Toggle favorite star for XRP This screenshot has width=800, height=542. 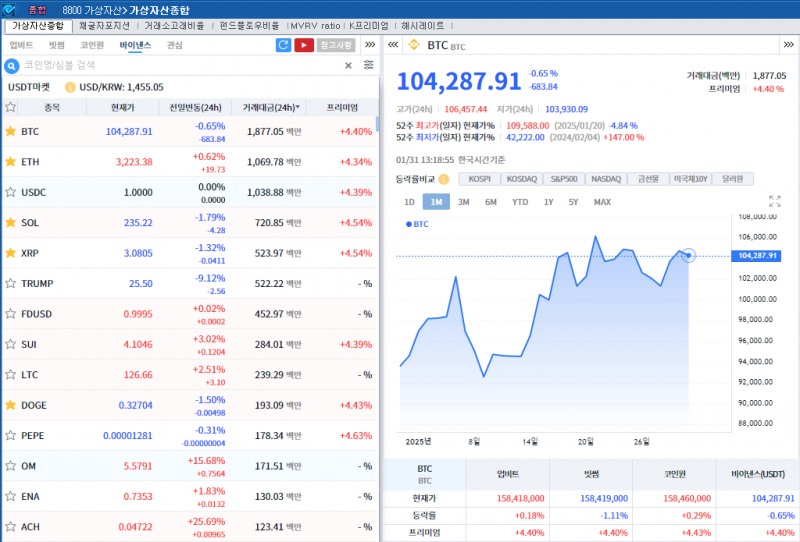10,253
